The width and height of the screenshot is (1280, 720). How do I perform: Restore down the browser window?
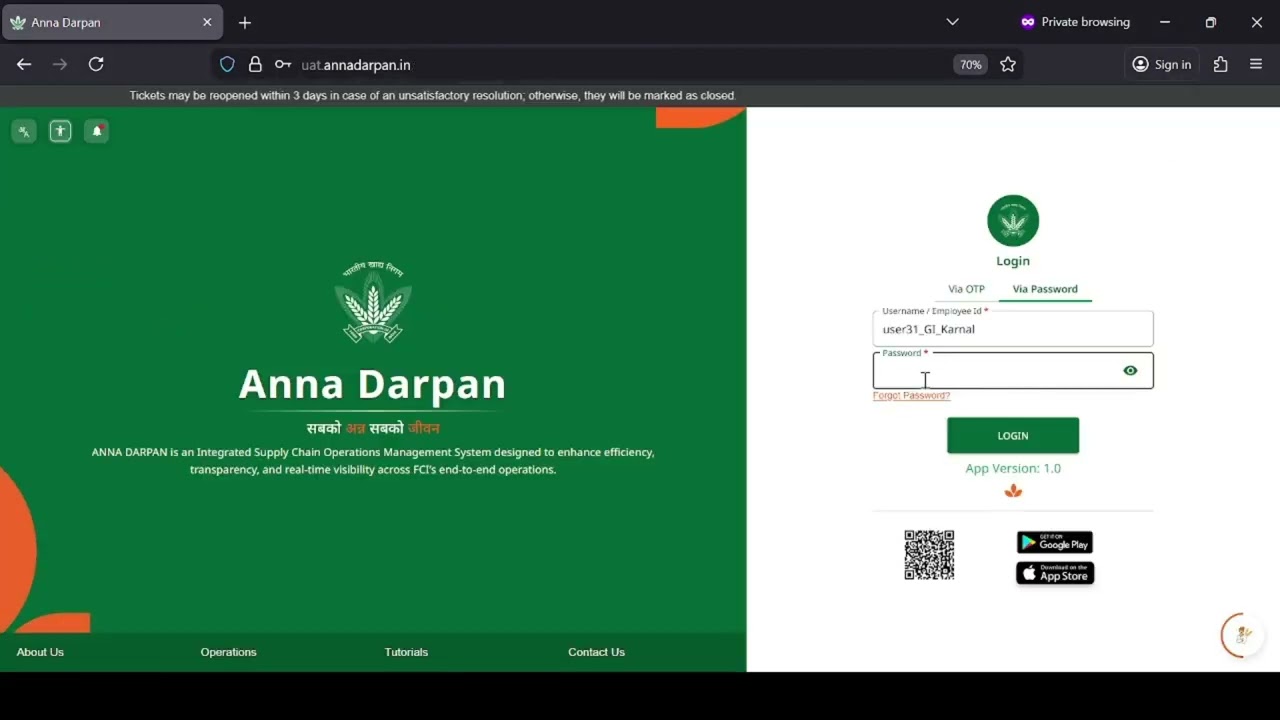point(1211,22)
